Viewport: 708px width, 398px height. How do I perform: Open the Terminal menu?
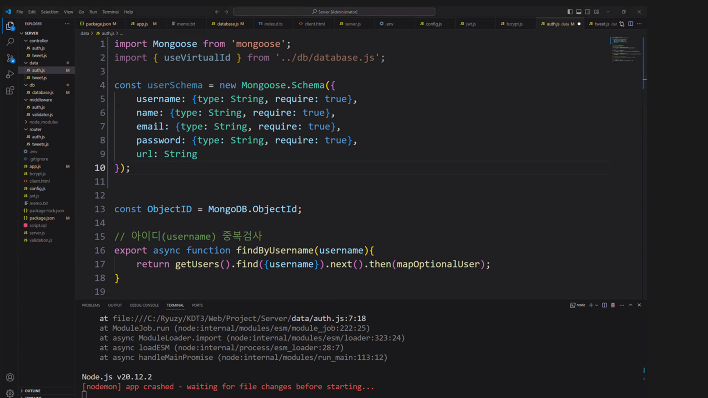pos(110,12)
